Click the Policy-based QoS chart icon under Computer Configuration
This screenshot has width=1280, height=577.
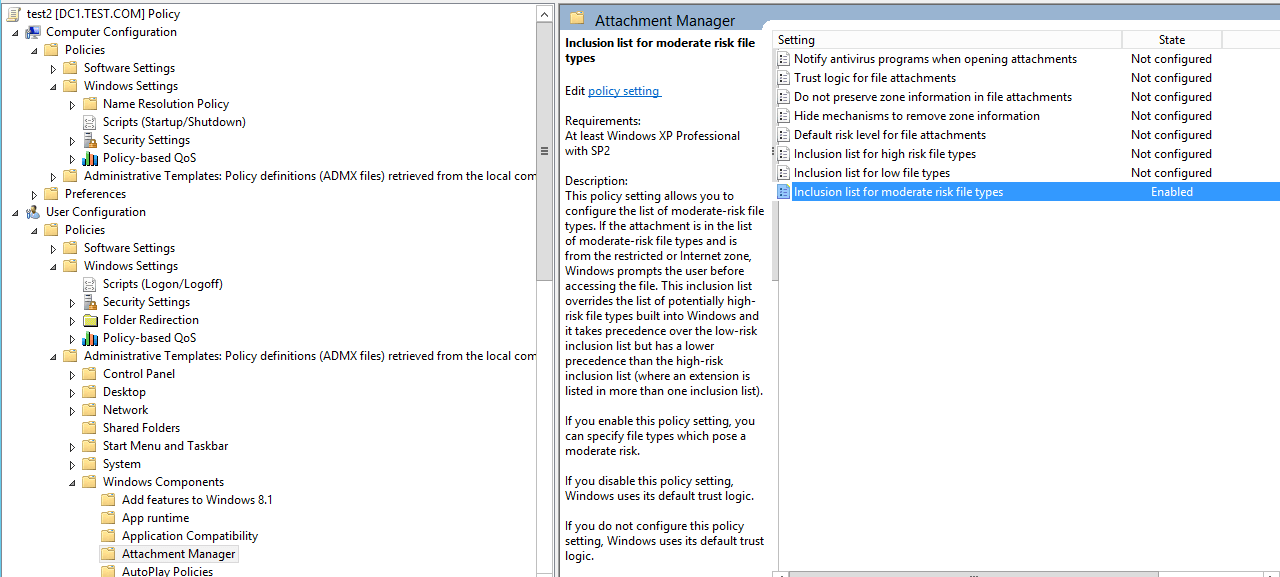(89, 158)
